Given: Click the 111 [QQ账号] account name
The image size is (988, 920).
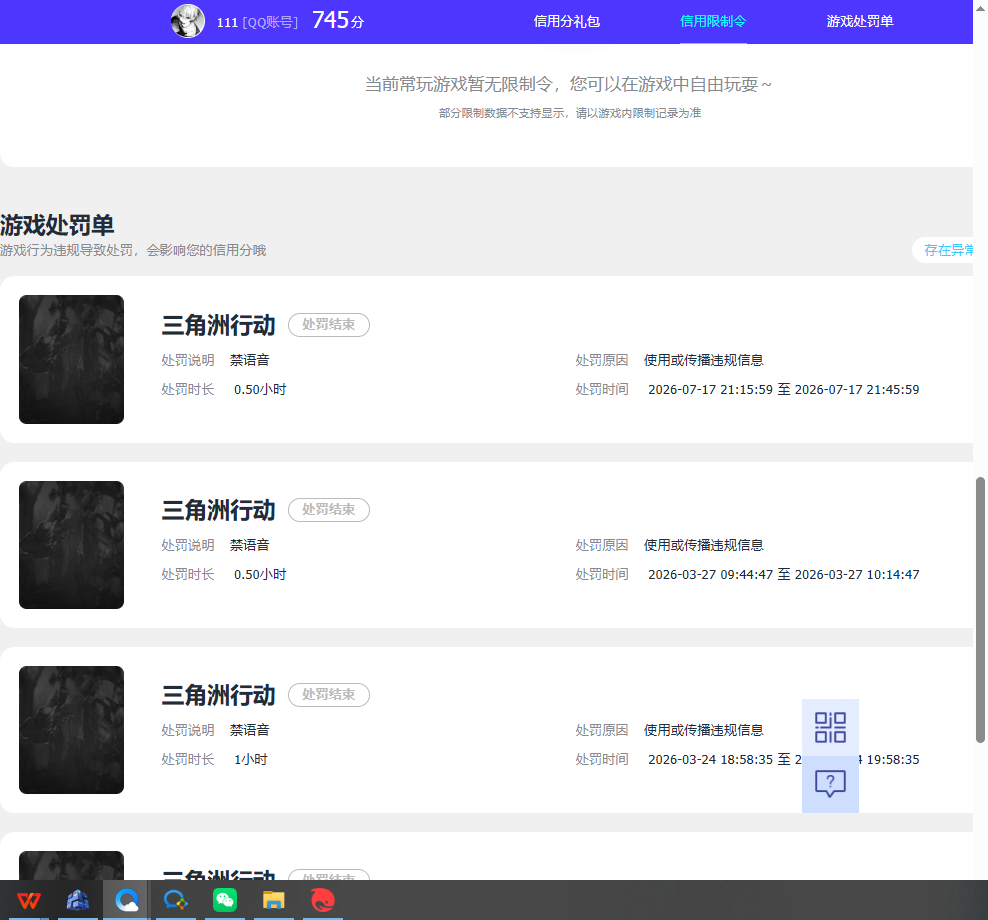Looking at the screenshot, I should click(x=257, y=23).
